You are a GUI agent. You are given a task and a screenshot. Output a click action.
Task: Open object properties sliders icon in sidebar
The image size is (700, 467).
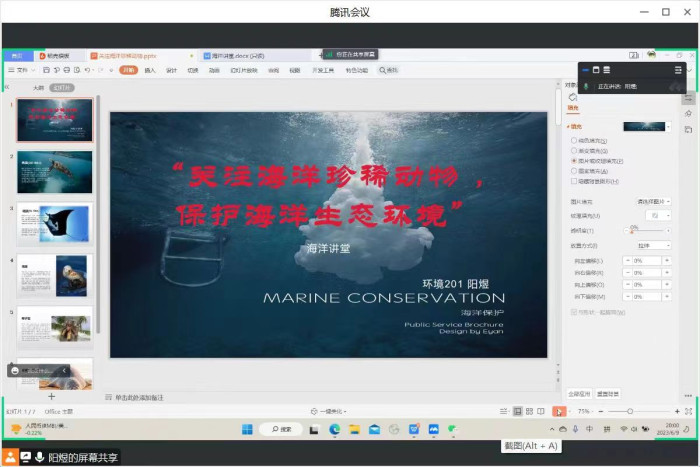688,98
